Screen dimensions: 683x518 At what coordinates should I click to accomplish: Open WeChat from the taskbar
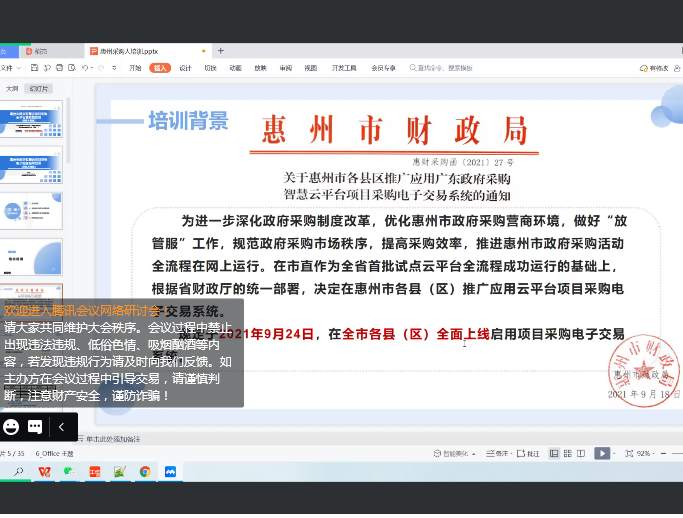pos(69,472)
